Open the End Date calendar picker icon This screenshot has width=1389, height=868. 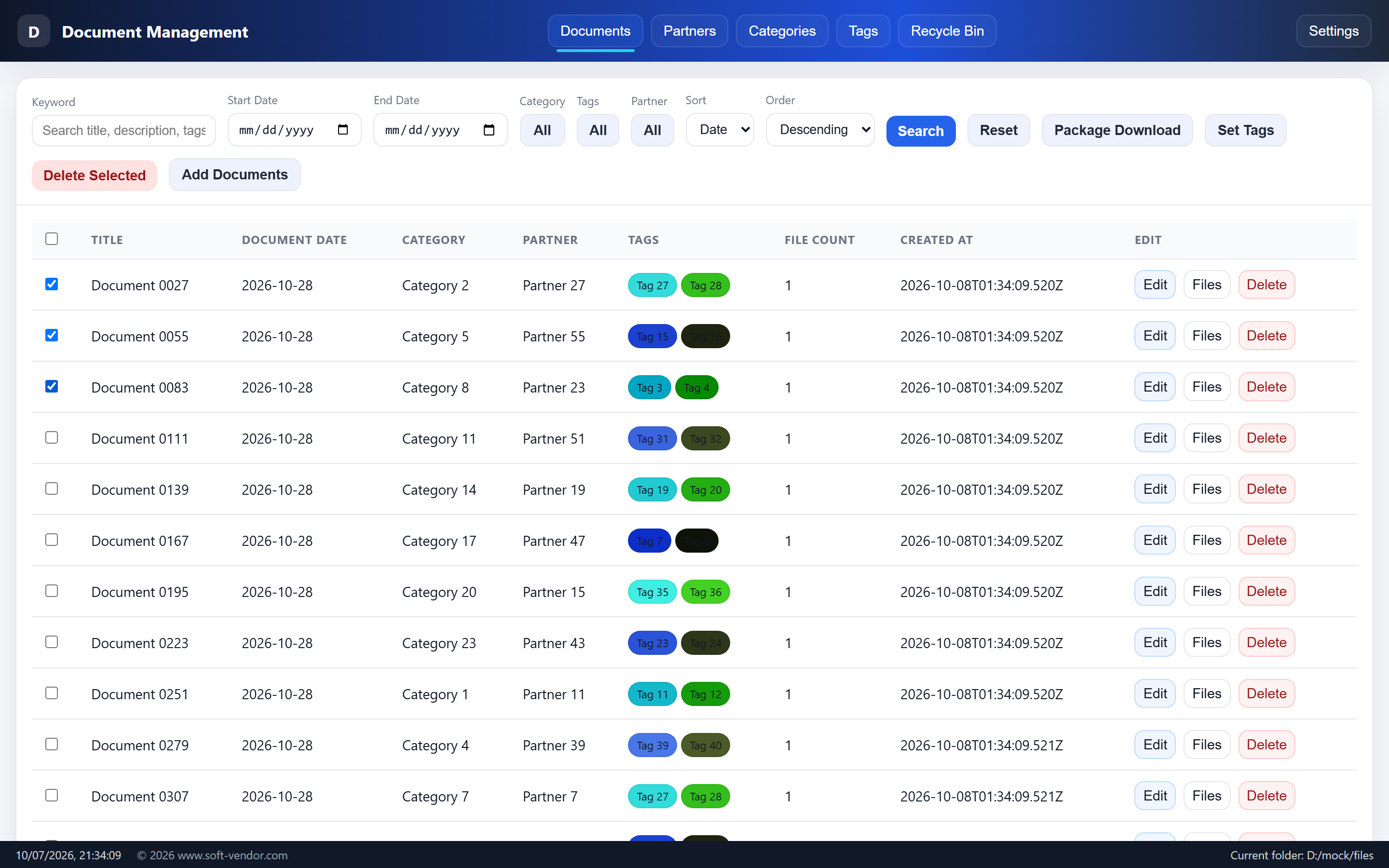pyautogui.click(x=489, y=130)
